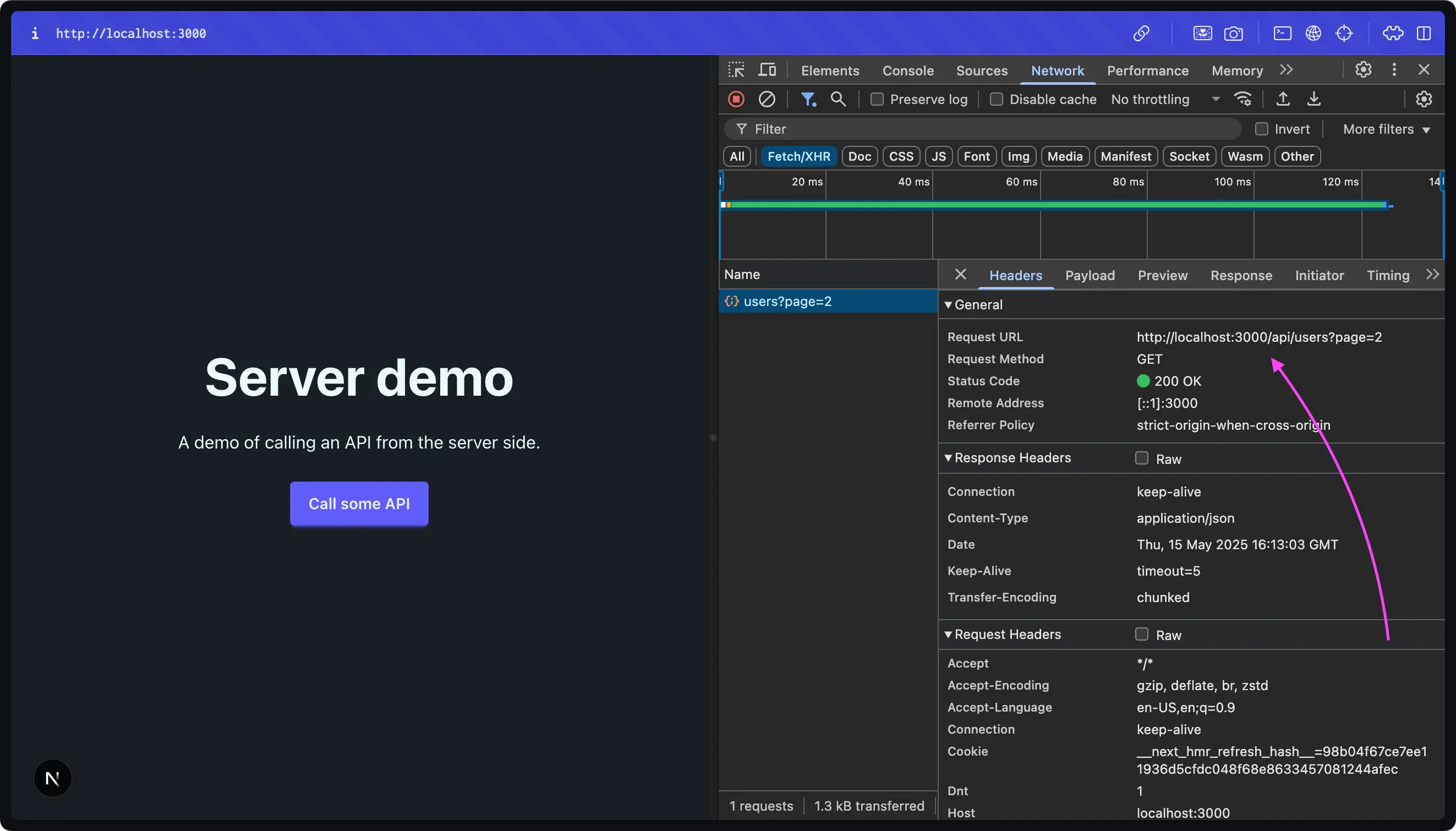The image size is (1456, 831).
Task: Toggle the Fetch/XHR filter chip
Action: pyautogui.click(x=799, y=156)
